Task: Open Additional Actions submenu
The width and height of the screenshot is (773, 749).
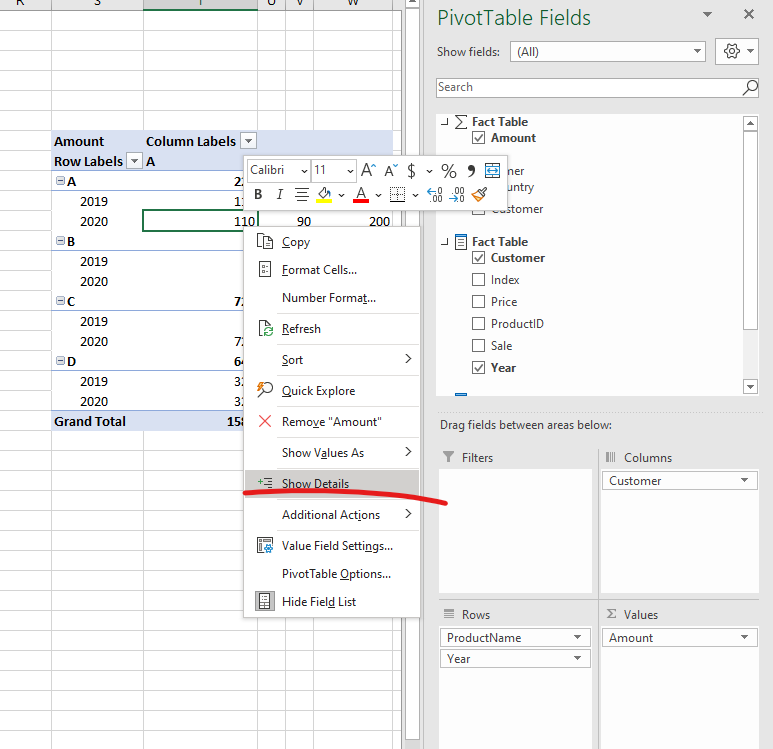Action: coord(332,514)
